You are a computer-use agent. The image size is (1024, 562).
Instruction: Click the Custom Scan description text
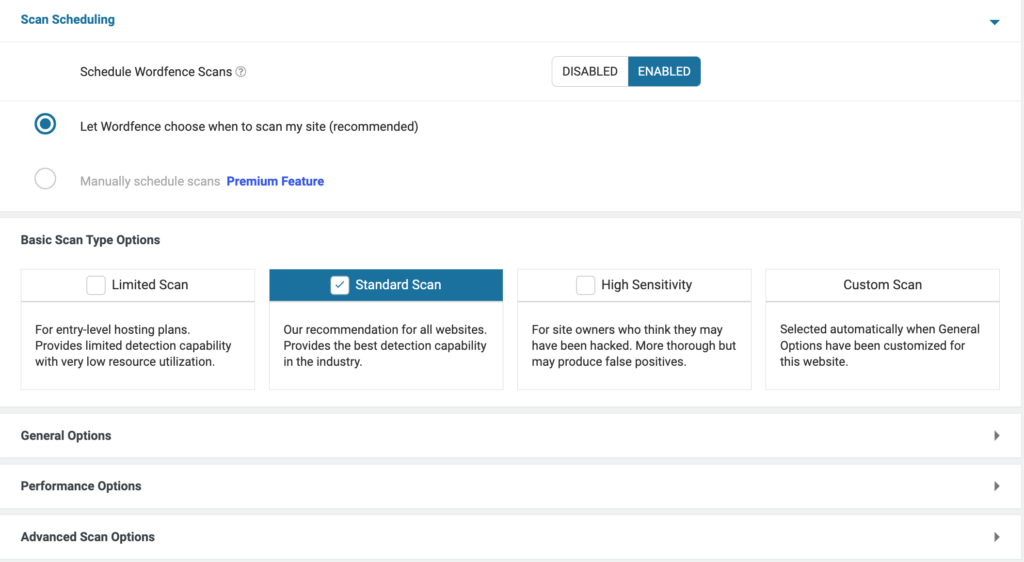880,346
